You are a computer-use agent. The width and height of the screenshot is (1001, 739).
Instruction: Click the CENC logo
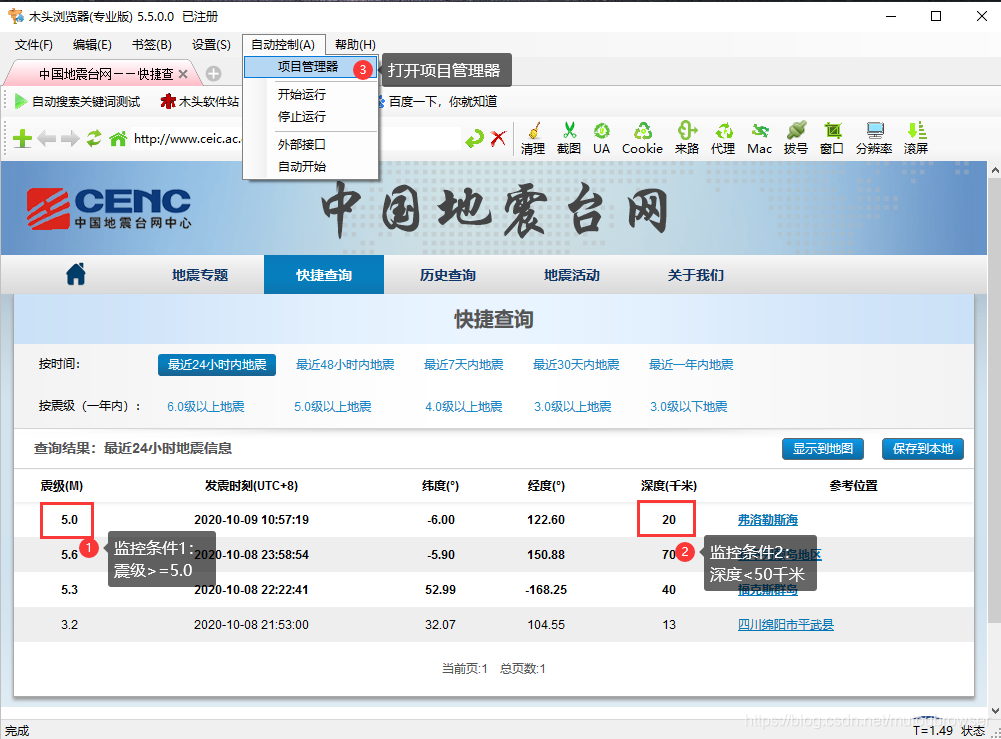click(109, 208)
